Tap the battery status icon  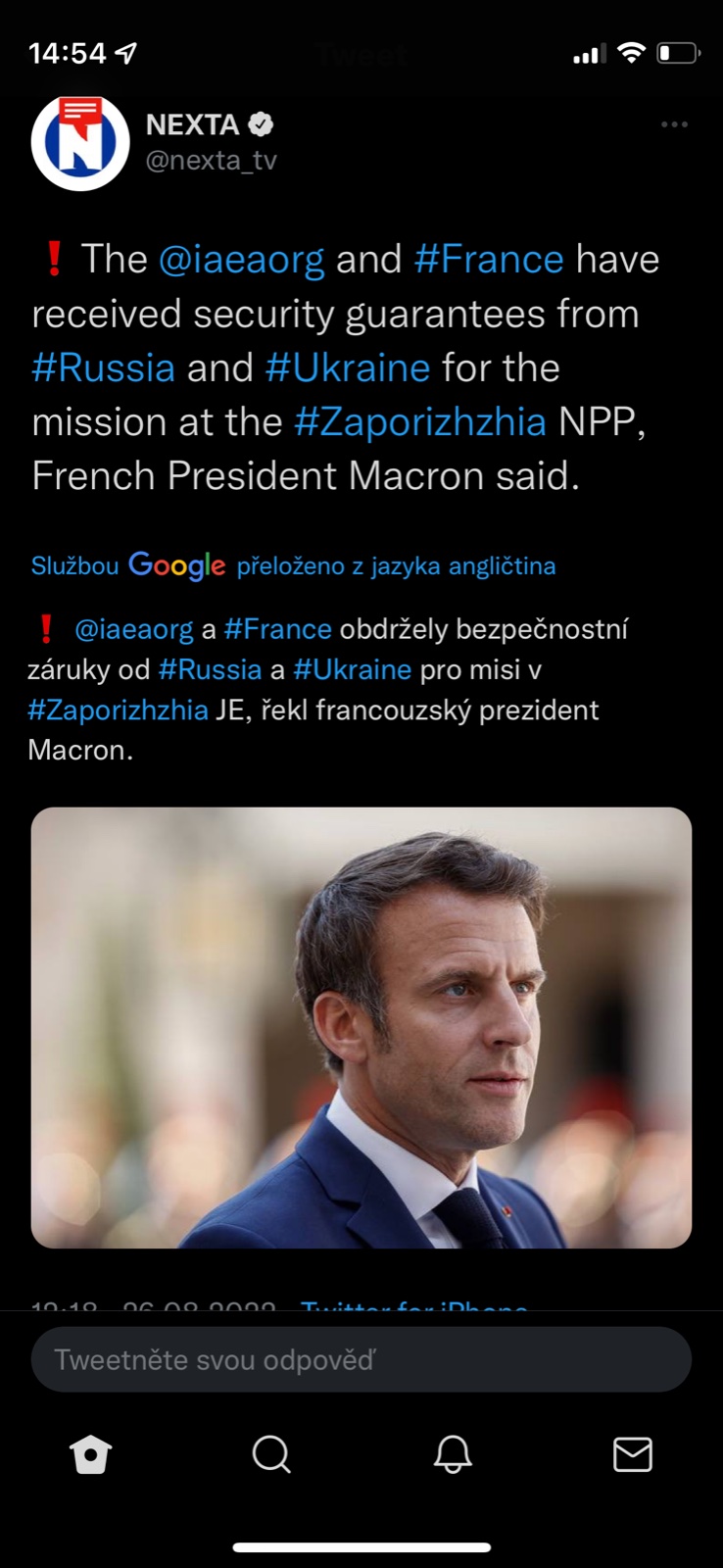[x=678, y=53]
